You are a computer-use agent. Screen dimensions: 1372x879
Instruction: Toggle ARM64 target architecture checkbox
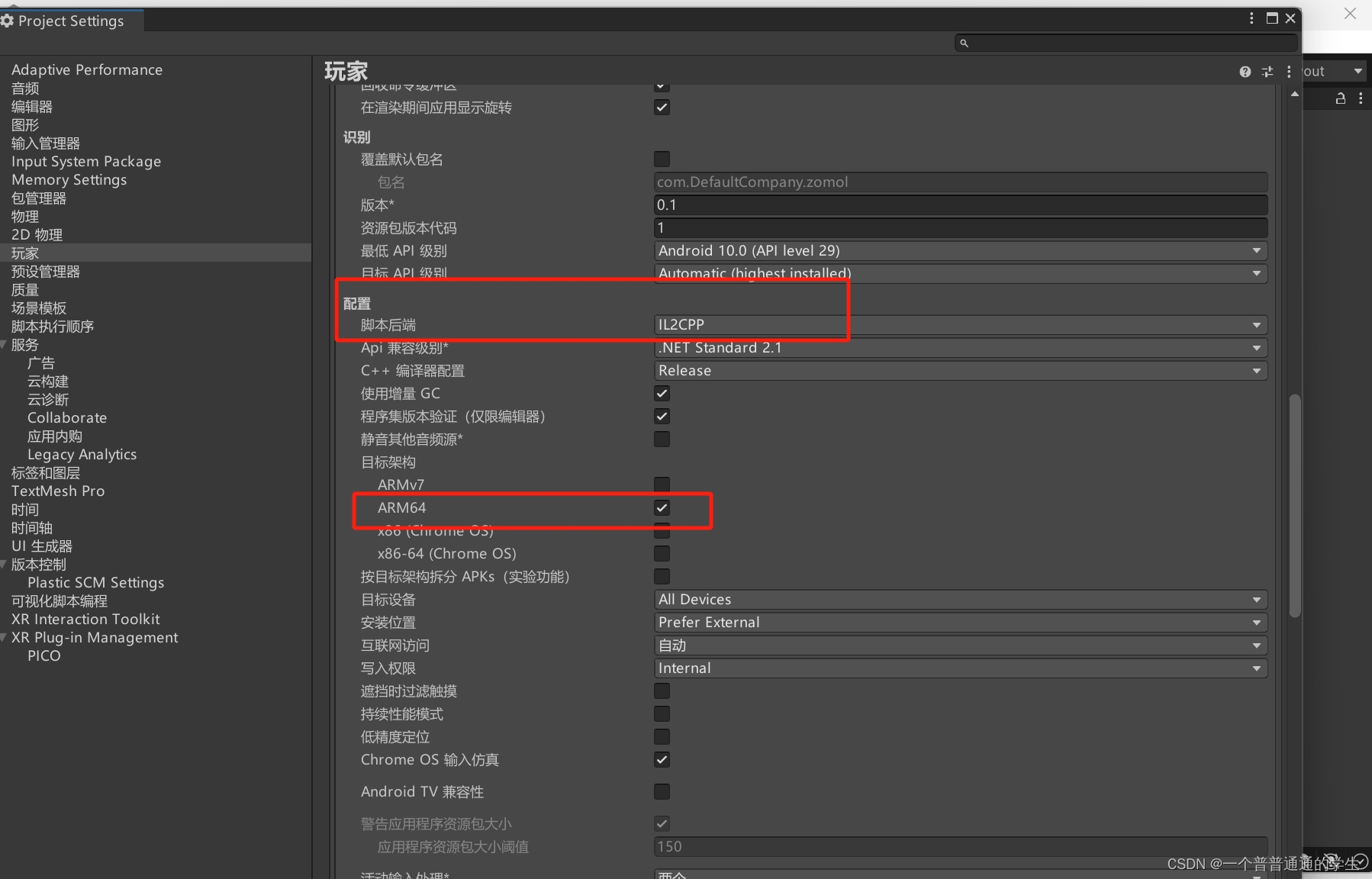pyautogui.click(x=662, y=507)
